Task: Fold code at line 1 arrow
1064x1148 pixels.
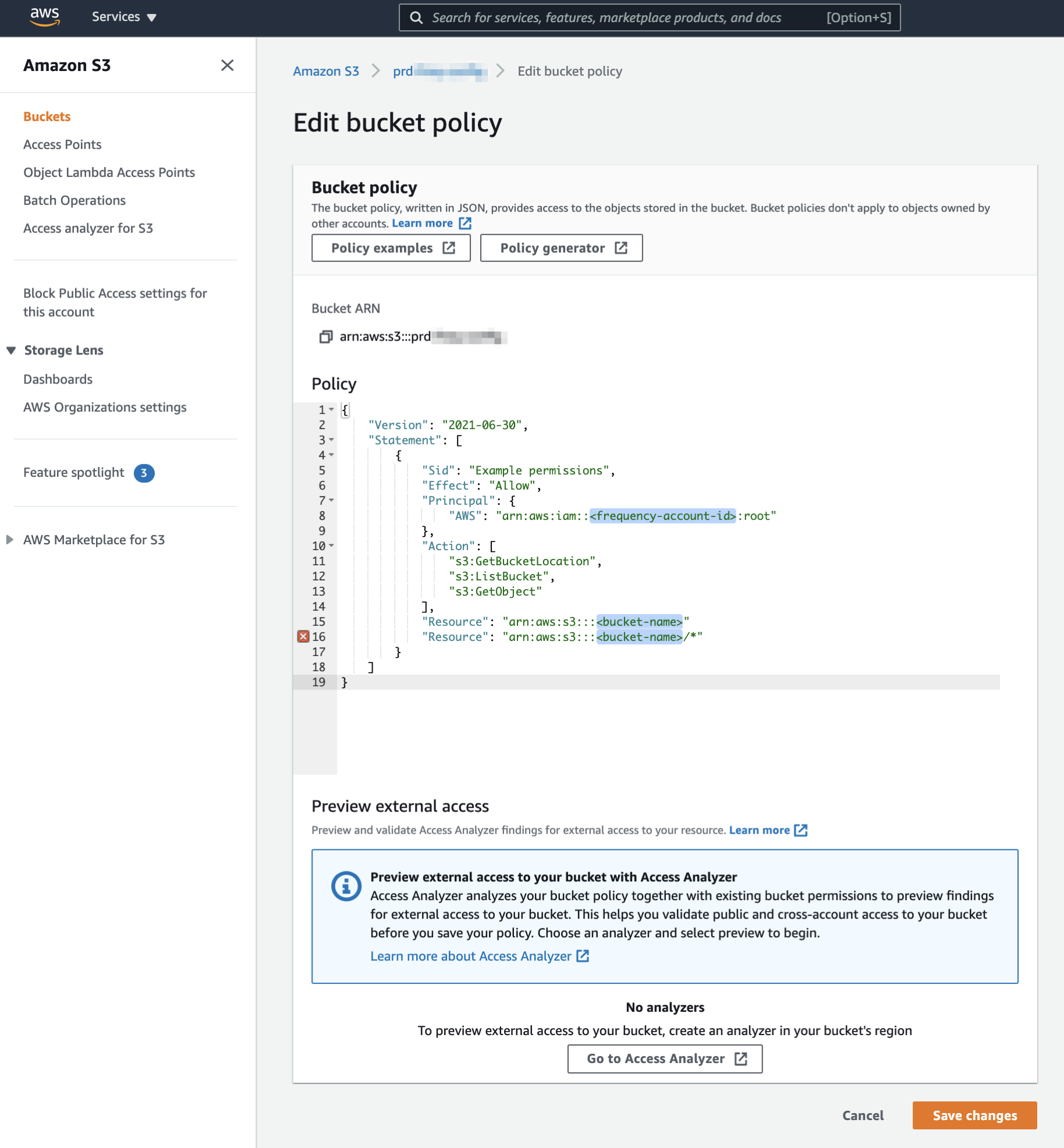Action: [331, 409]
